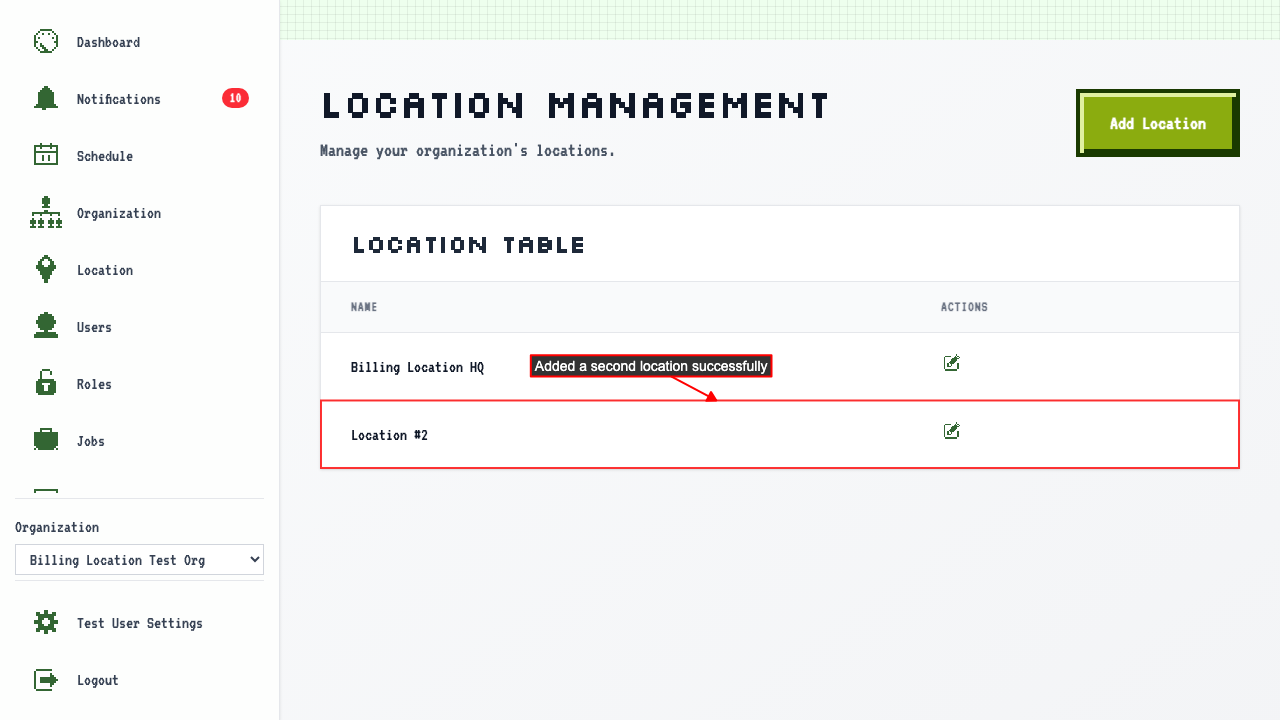Click the Notifications bell icon
The height and width of the screenshot is (720, 1280).
46,98
